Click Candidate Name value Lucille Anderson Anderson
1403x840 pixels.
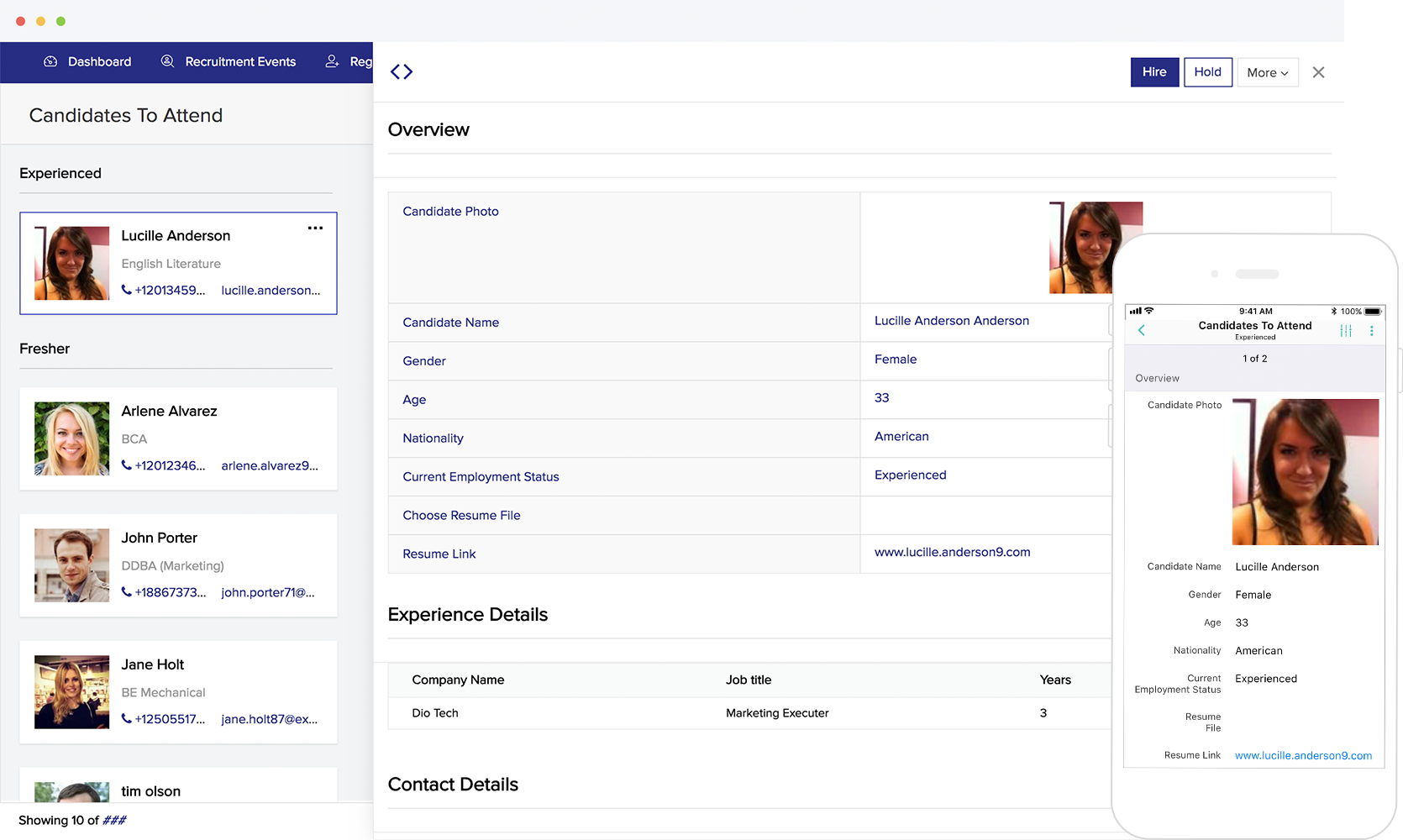(x=952, y=320)
